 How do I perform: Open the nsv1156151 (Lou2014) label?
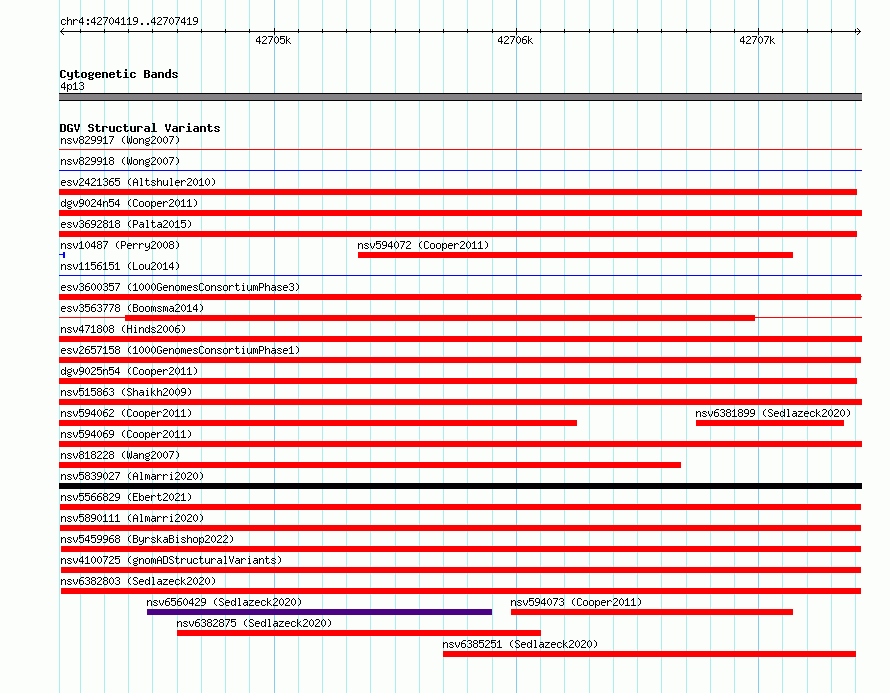tap(120, 266)
